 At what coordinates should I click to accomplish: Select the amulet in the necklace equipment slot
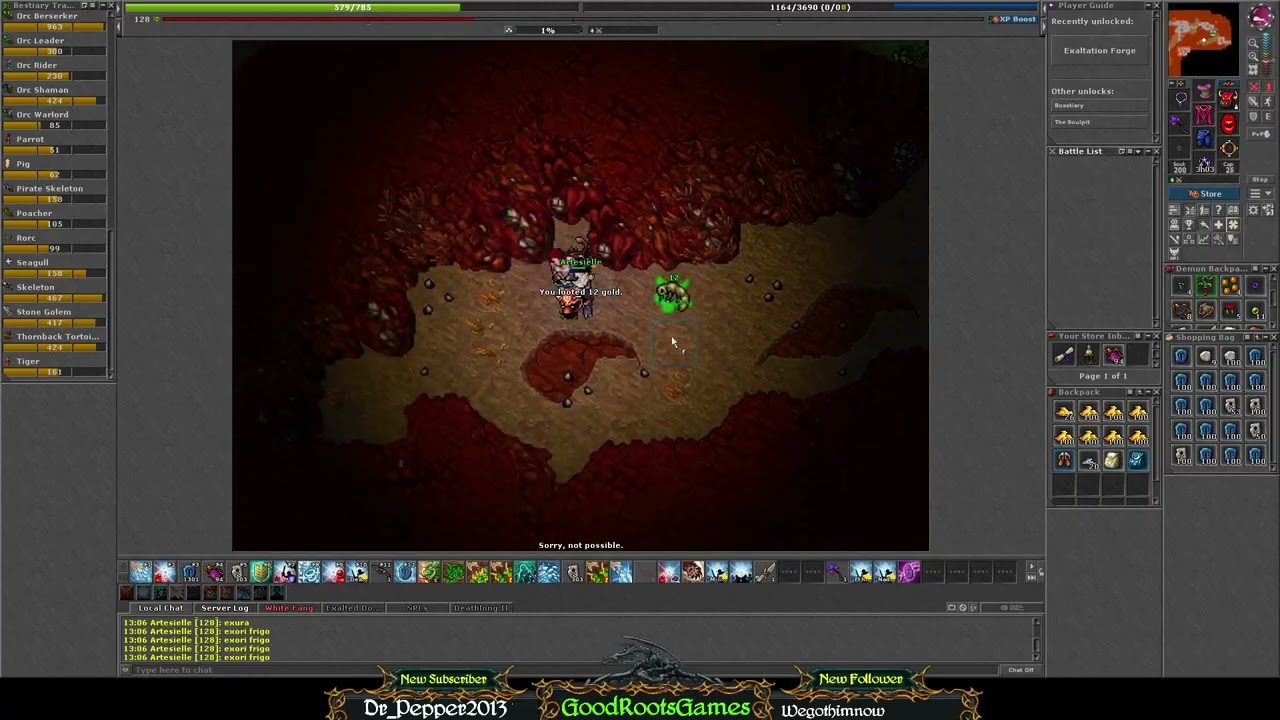point(1179,98)
